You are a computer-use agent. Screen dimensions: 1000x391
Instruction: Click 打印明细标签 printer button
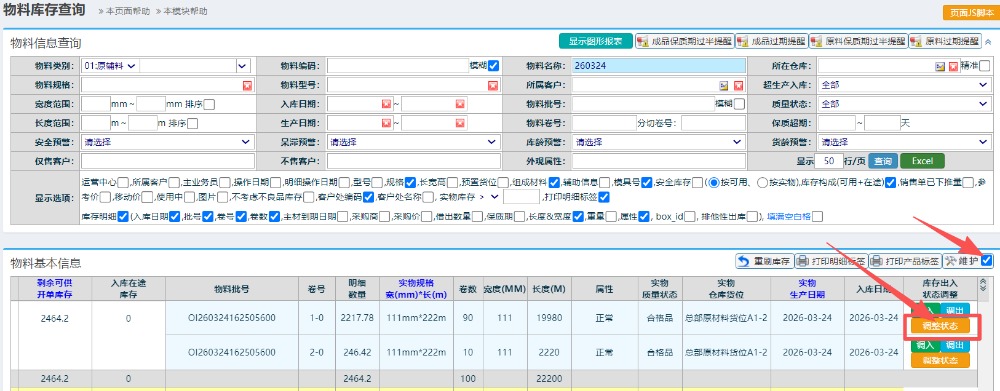pos(831,261)
